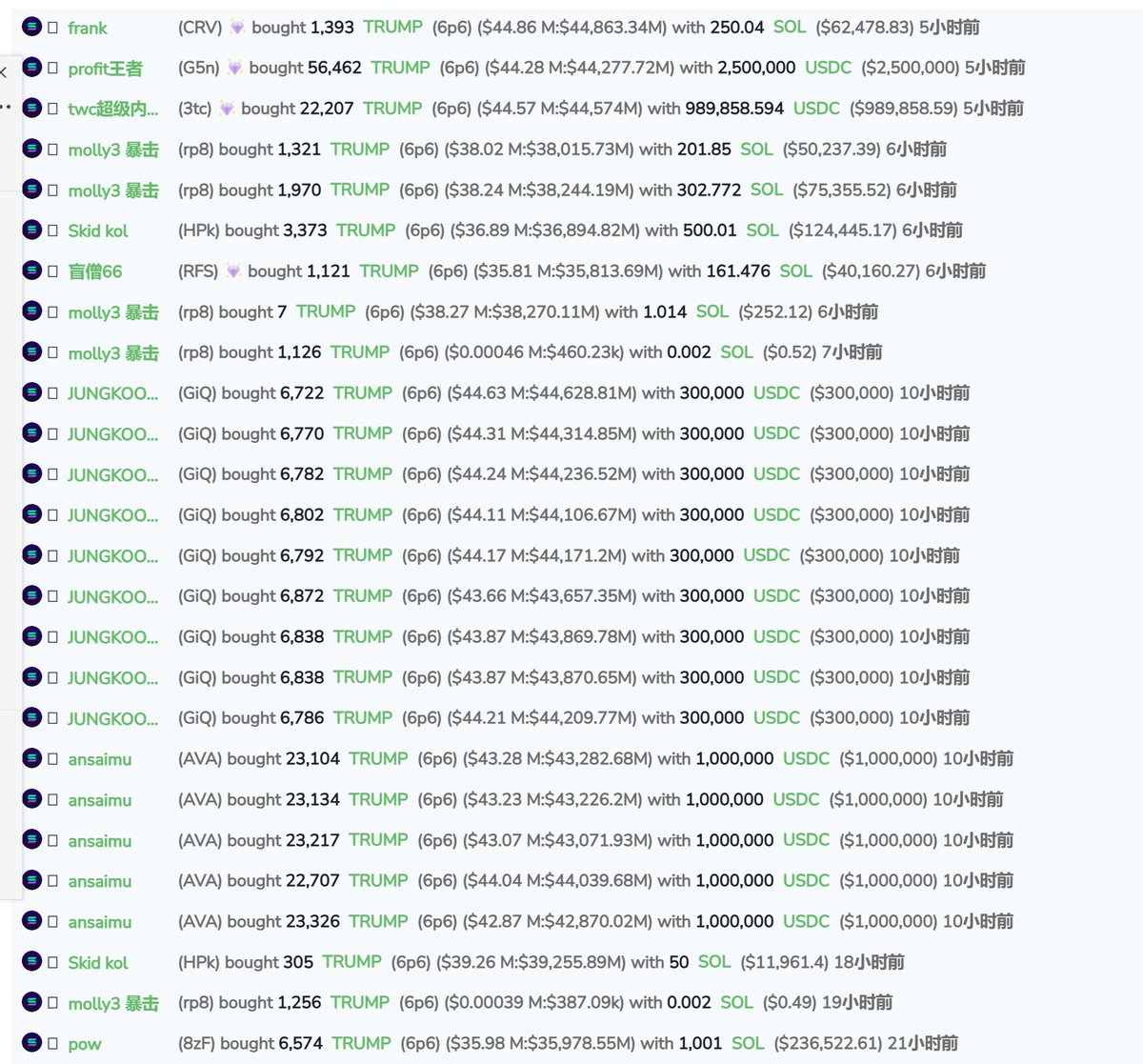Screen dimensions: 1143x1064
Task: Click SOL token in pow's row
Action: pos(748,1043)
